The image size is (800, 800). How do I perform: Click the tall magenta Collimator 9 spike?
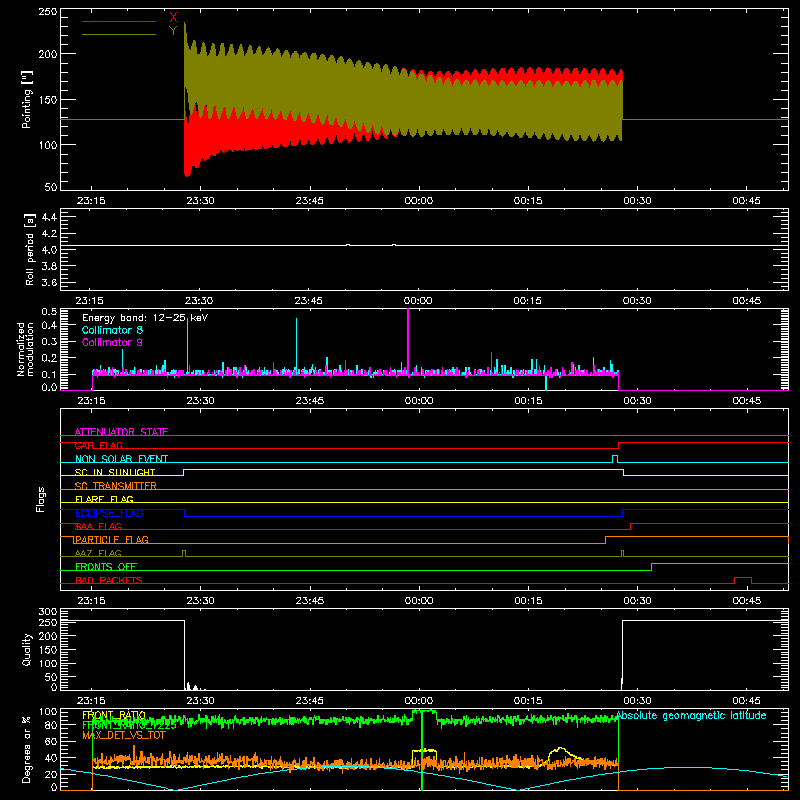(408, 347)
